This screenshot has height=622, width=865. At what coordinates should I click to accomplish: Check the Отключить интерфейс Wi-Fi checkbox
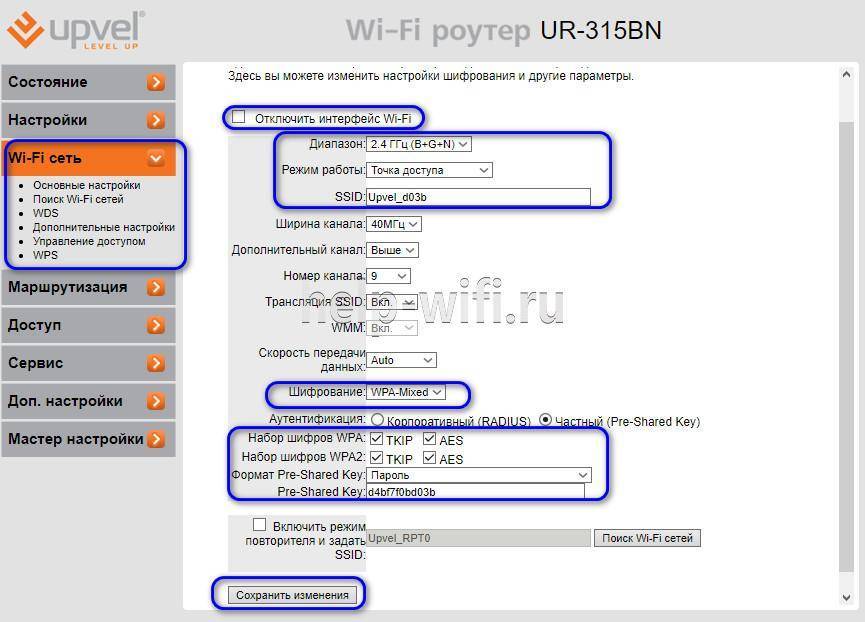(239, 117)
